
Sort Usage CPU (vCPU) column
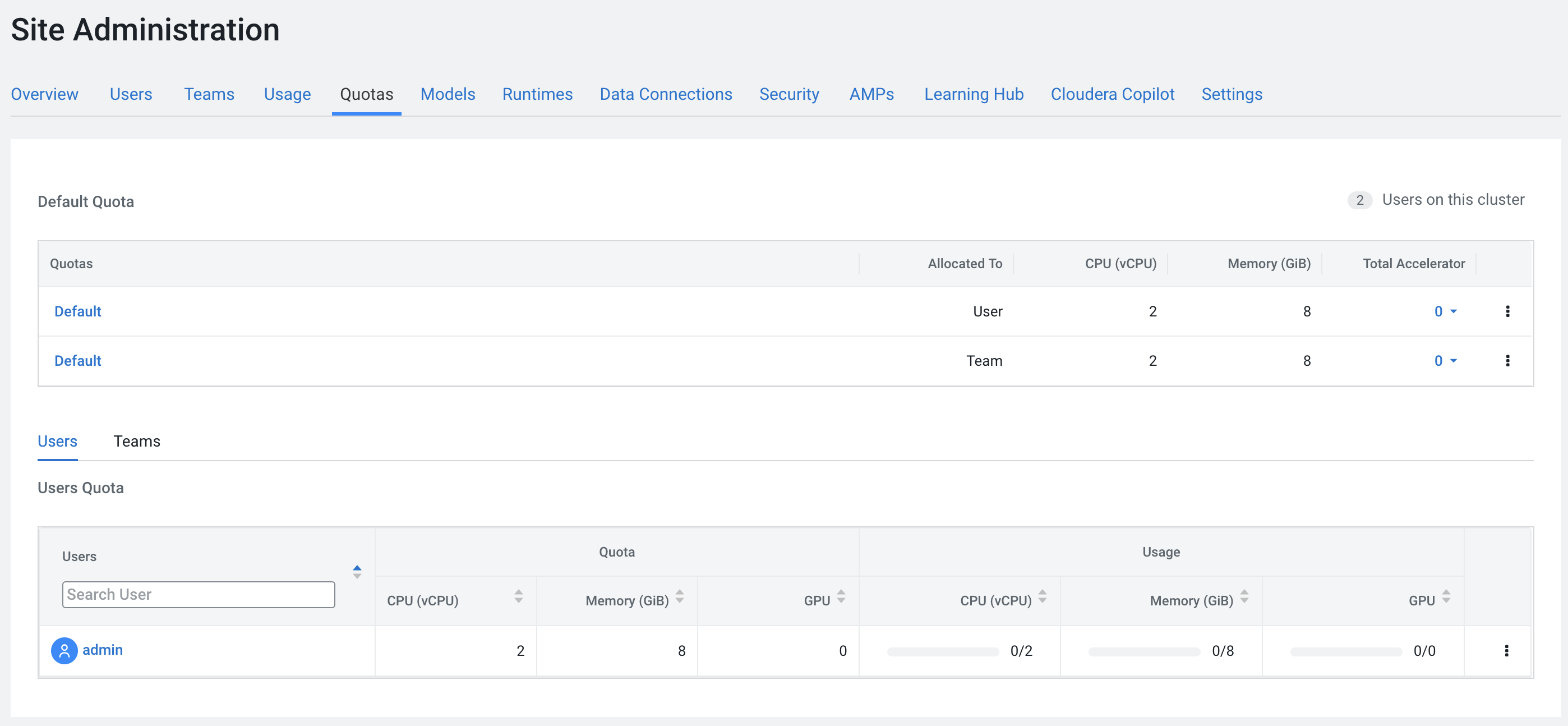coord(1042,596)
